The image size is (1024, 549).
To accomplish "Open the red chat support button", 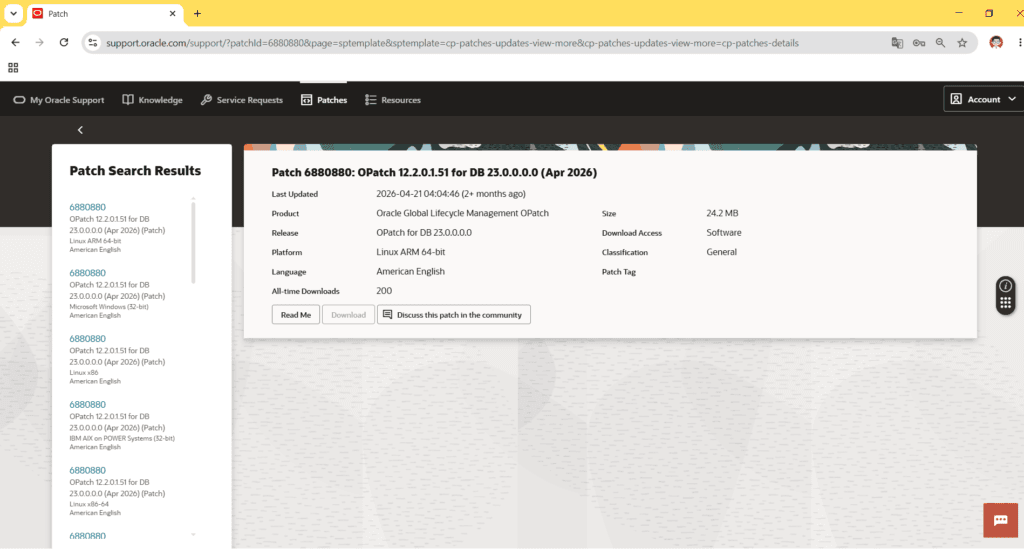I will click(1000, 520).
